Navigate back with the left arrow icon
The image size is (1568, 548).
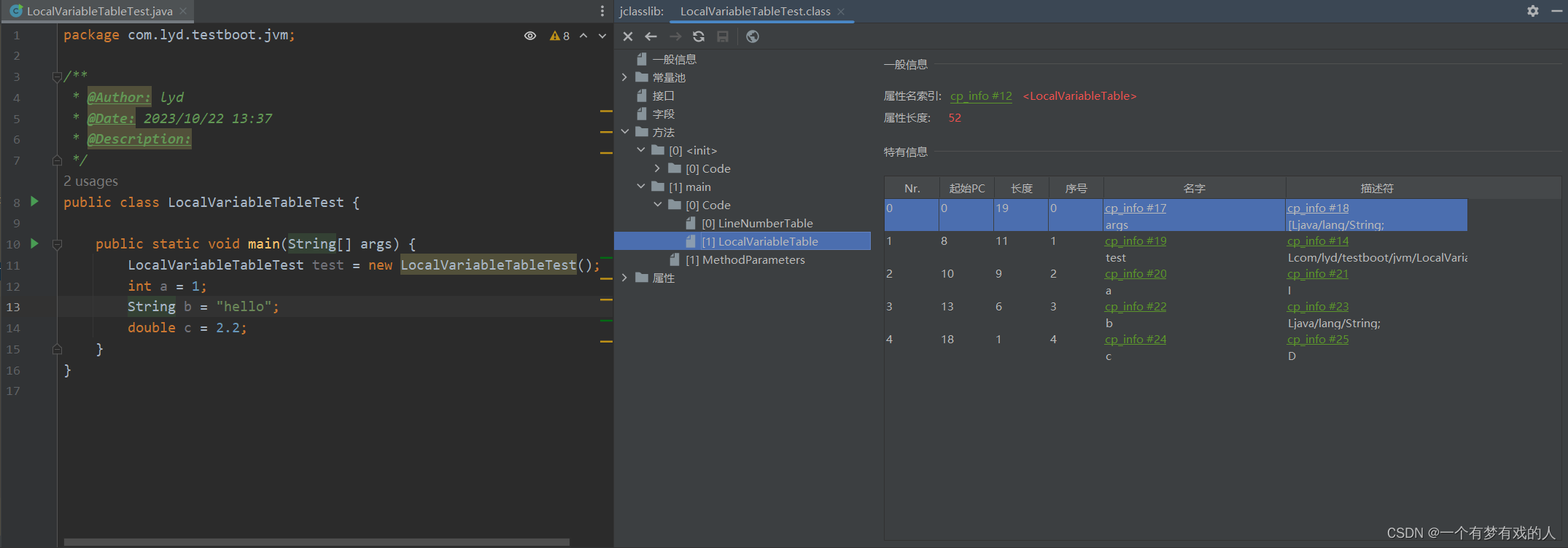coord(651,36)
